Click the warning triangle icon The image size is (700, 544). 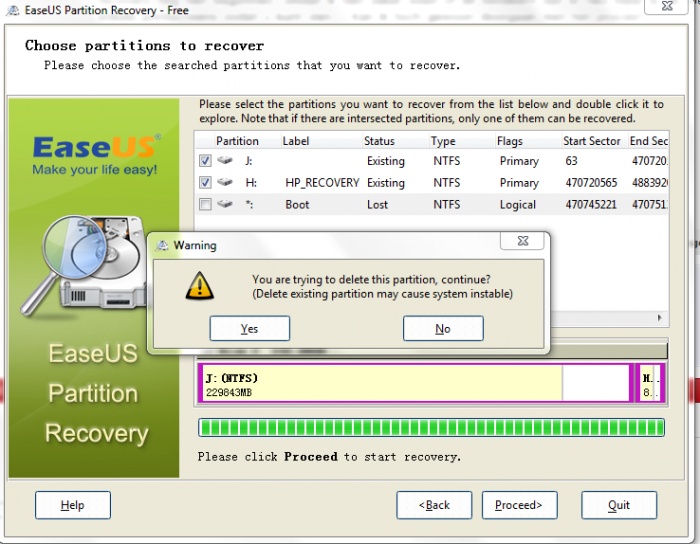[x=200, y=285]
